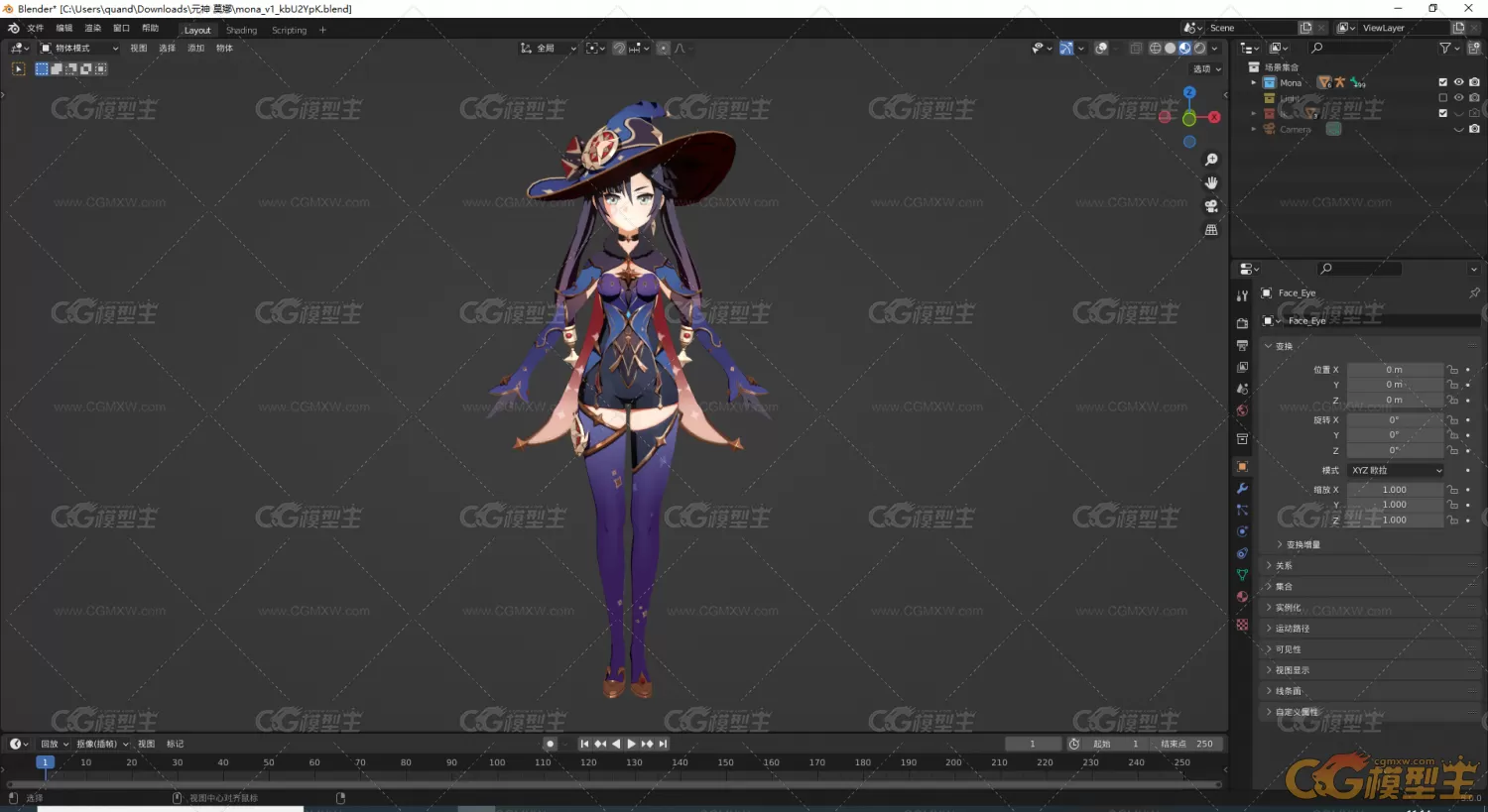Open the Modifiers properties tab (blue wrench)
This screenshot has width=1488, height=812.
(x=1242, y=488)
